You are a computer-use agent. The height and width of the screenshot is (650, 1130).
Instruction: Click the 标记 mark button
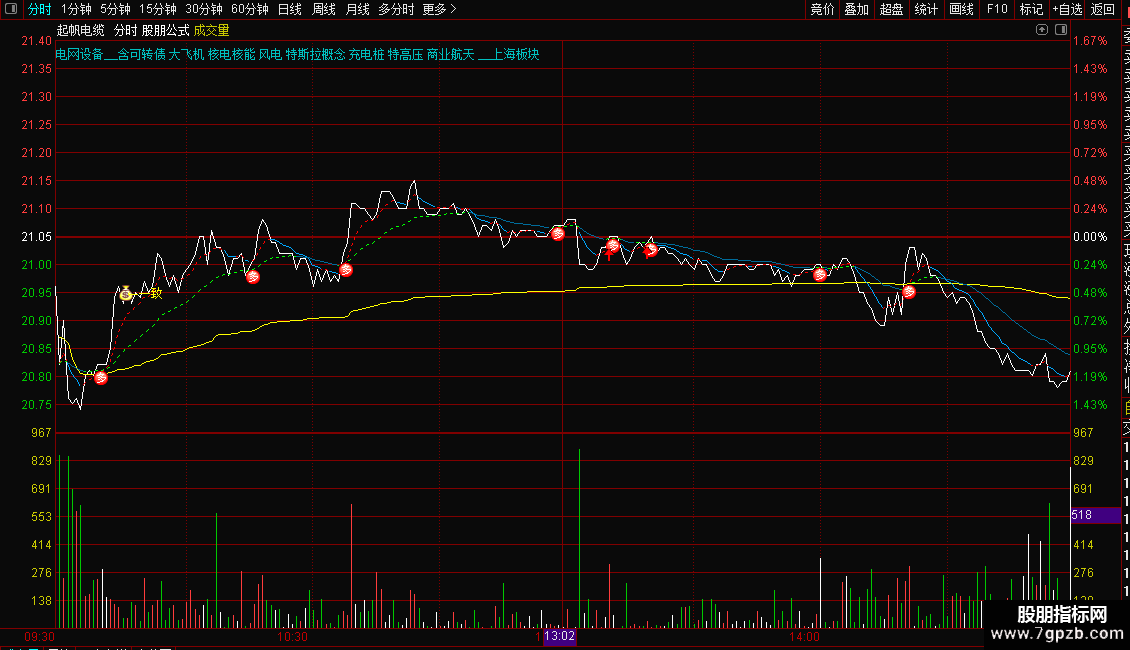1031,9
